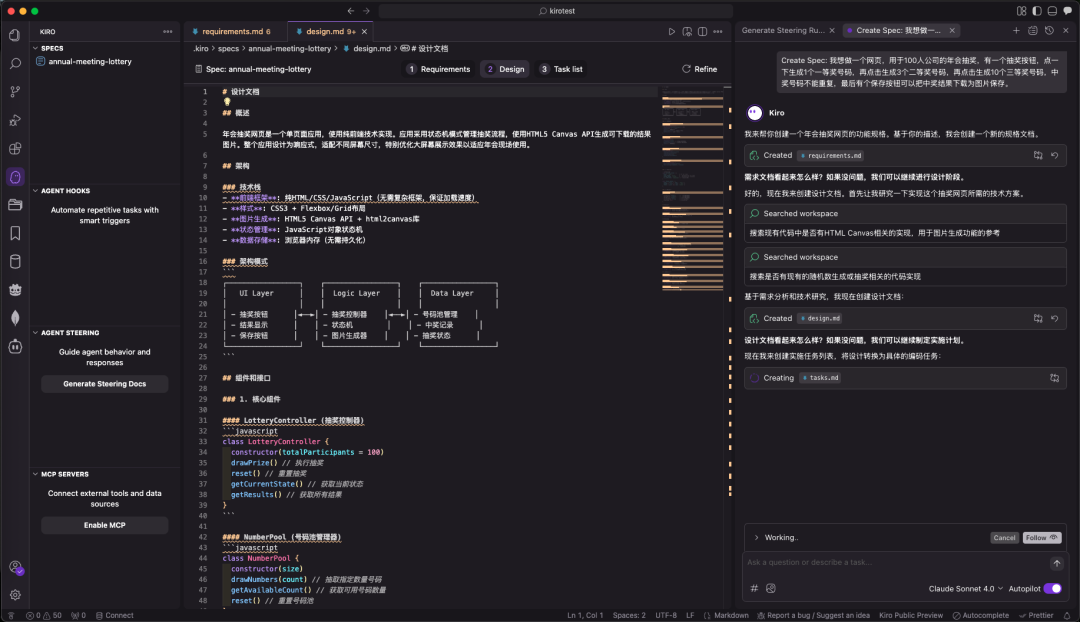The image size is (1080, 622).
Task: Open the Search view in activity bar
Action: point(14,63)
